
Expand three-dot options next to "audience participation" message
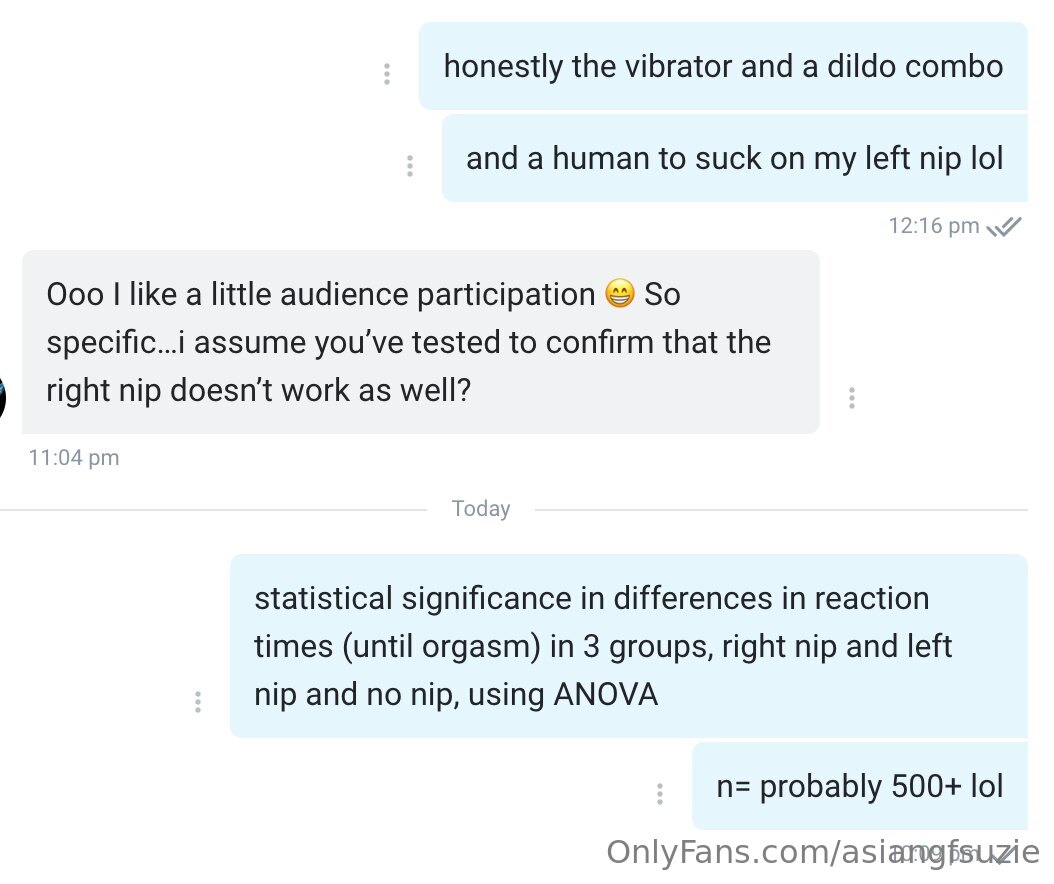pyautogui.click(x=851, y=398)
